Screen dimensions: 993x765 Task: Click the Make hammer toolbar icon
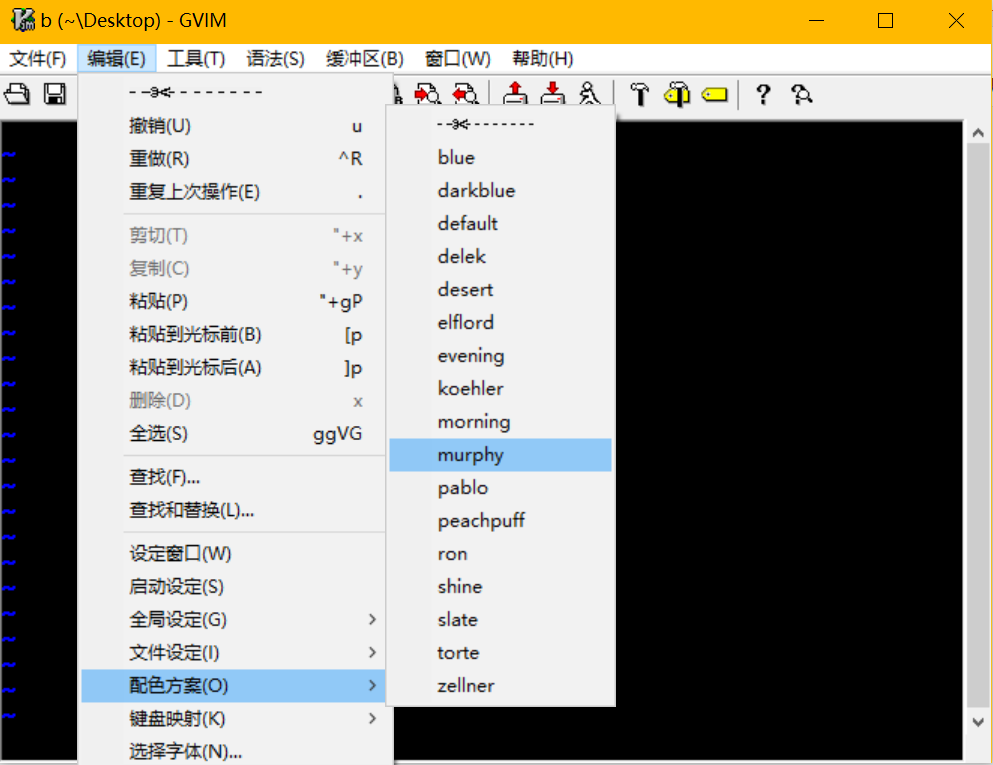[639, 94]
